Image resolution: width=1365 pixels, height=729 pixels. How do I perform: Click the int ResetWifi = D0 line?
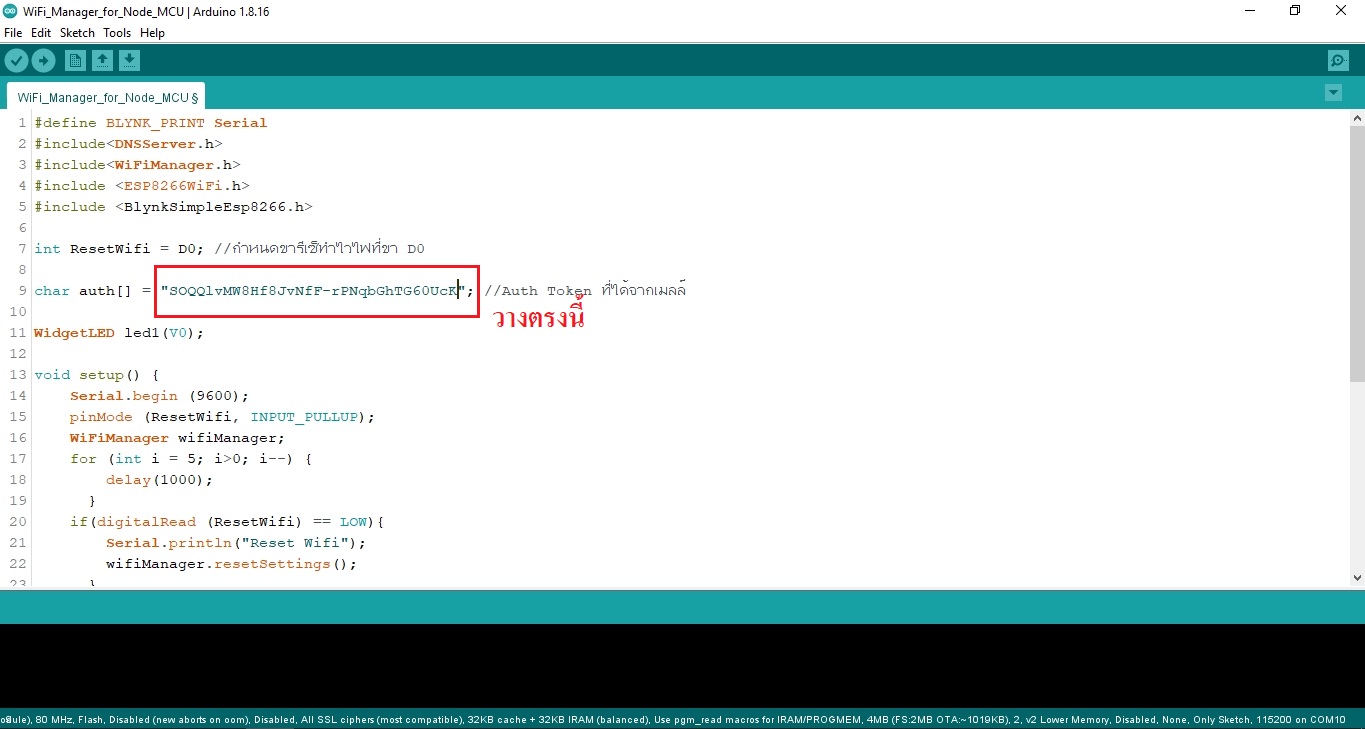229,248
